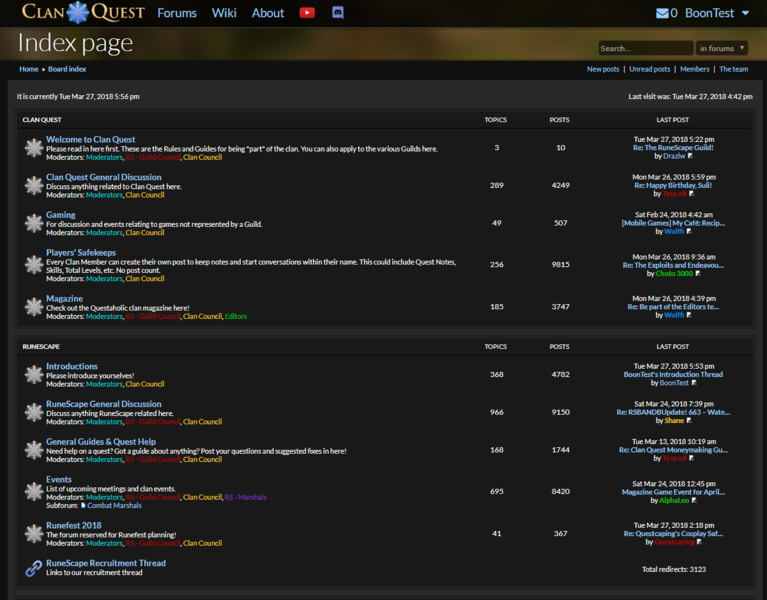Screen dimensions: 767x600
Task: Open the Magazine forum link
Action: [65, 298]
